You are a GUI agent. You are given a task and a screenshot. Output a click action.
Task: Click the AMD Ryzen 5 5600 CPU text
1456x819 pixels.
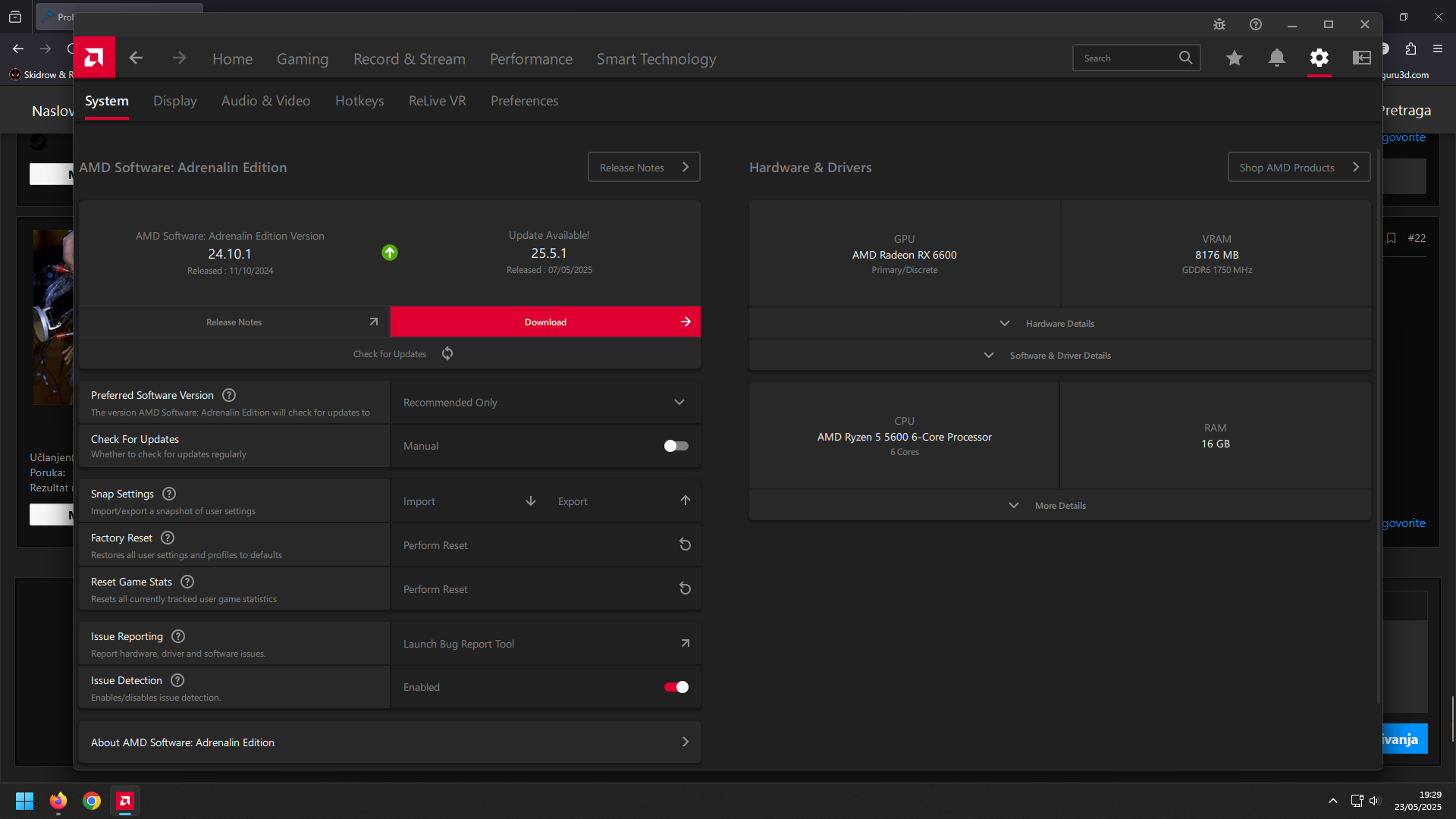[904, 437]
